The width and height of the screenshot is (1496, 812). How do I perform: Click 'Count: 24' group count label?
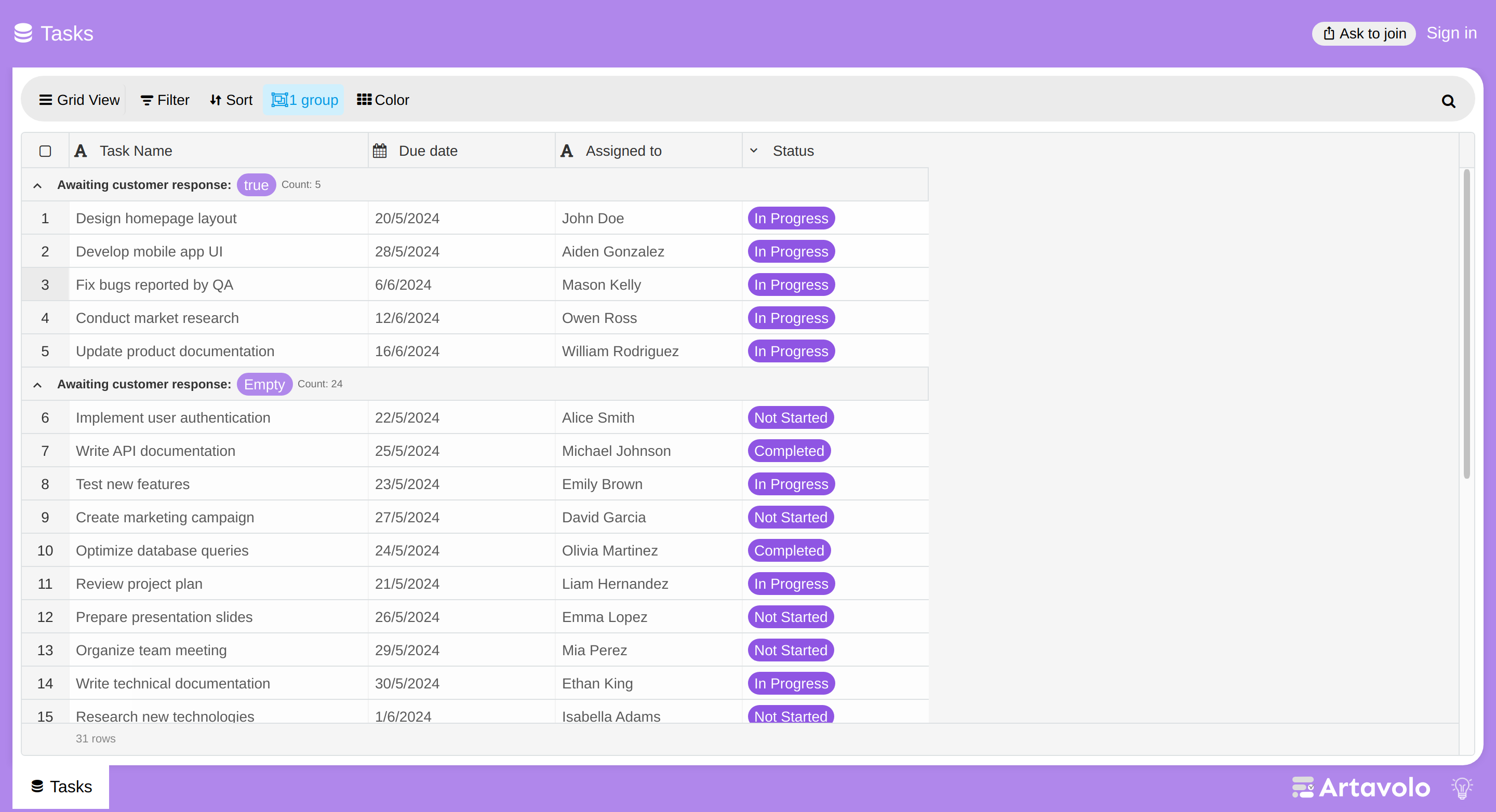click(x=320, y=384)
